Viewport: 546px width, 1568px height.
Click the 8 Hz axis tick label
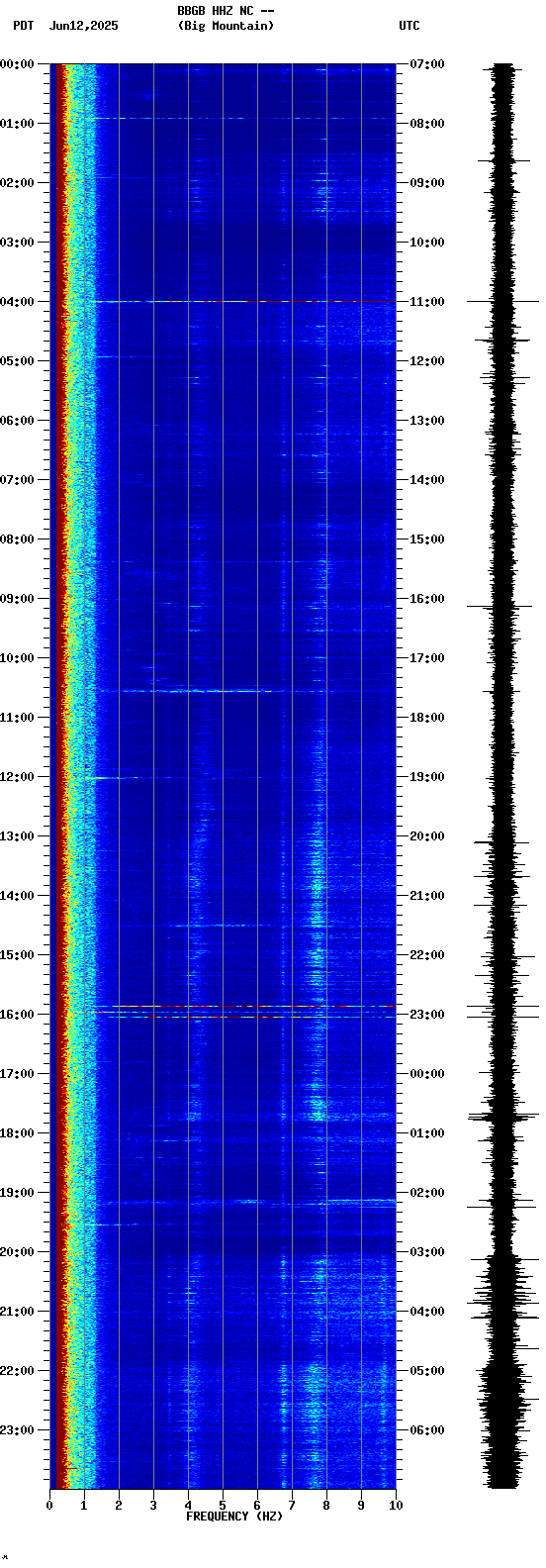coord(326,1506)
